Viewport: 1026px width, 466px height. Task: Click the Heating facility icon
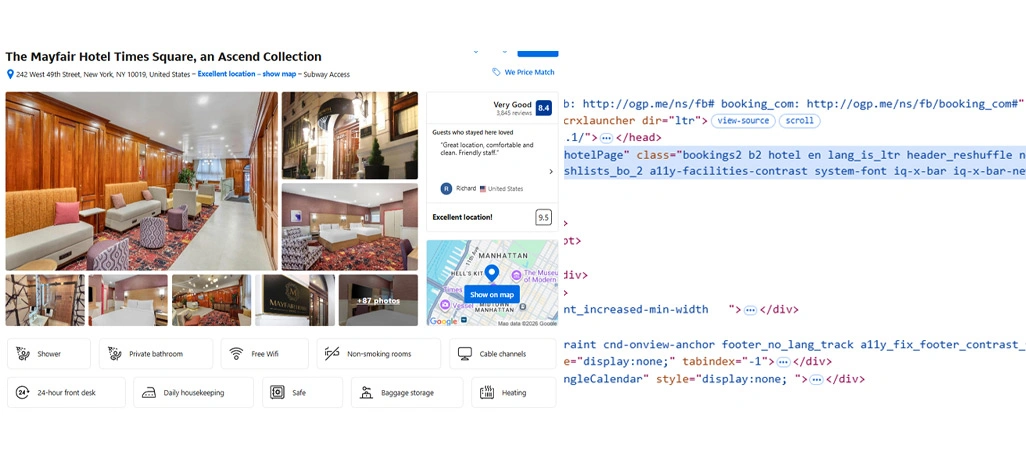(x=487, y=393)
